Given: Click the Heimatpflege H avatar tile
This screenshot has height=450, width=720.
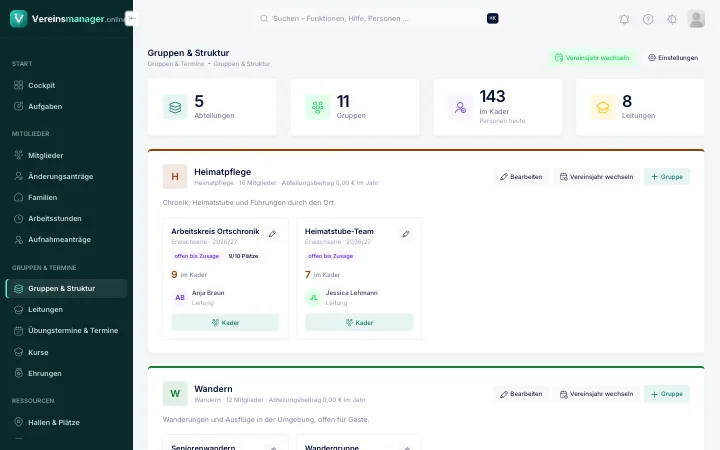Looking at the screenshot, I should point(175,176).
